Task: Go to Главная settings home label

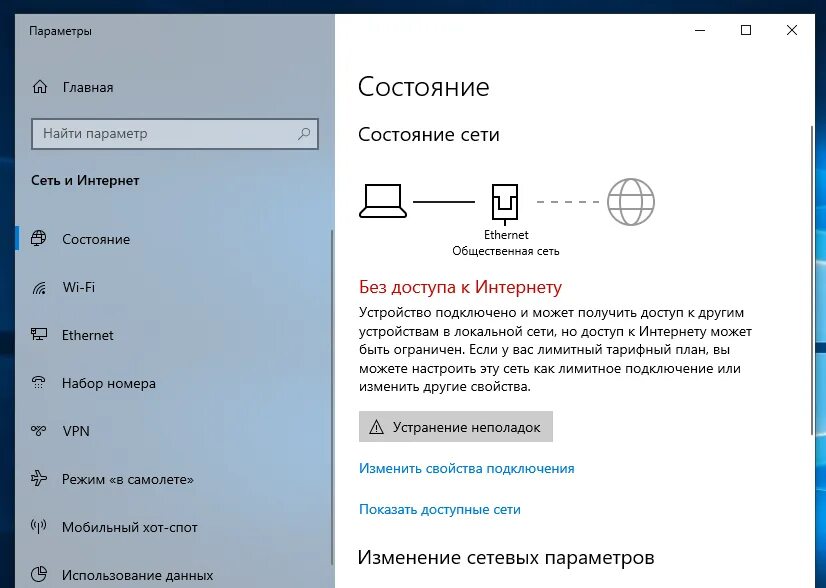Action: [x=88, y=87]
